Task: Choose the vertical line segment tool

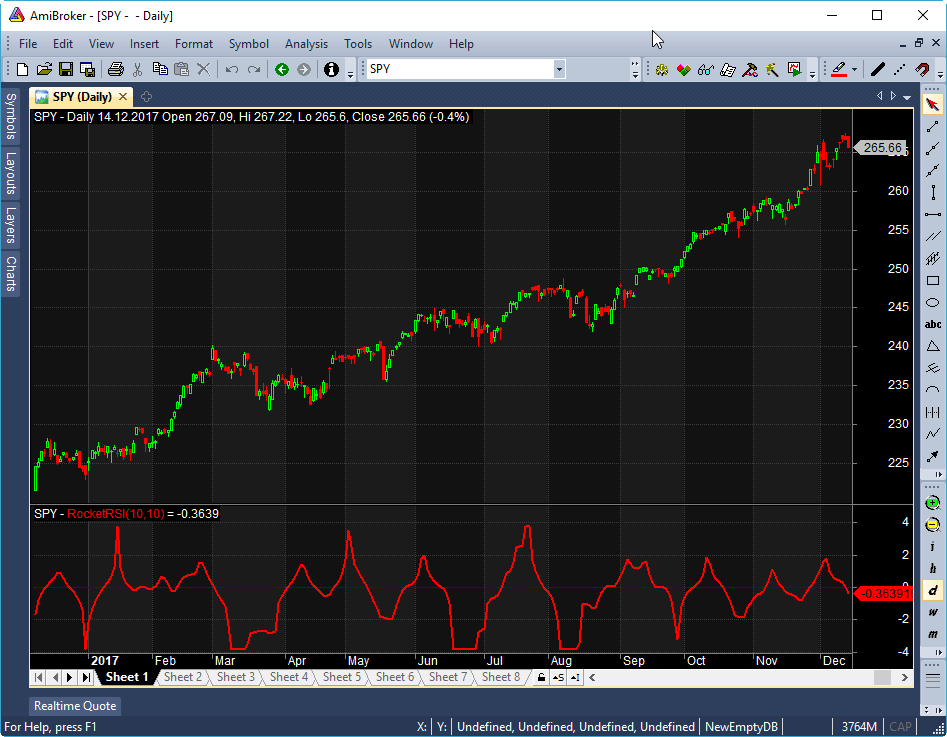Action: click(x=933, y=193)
